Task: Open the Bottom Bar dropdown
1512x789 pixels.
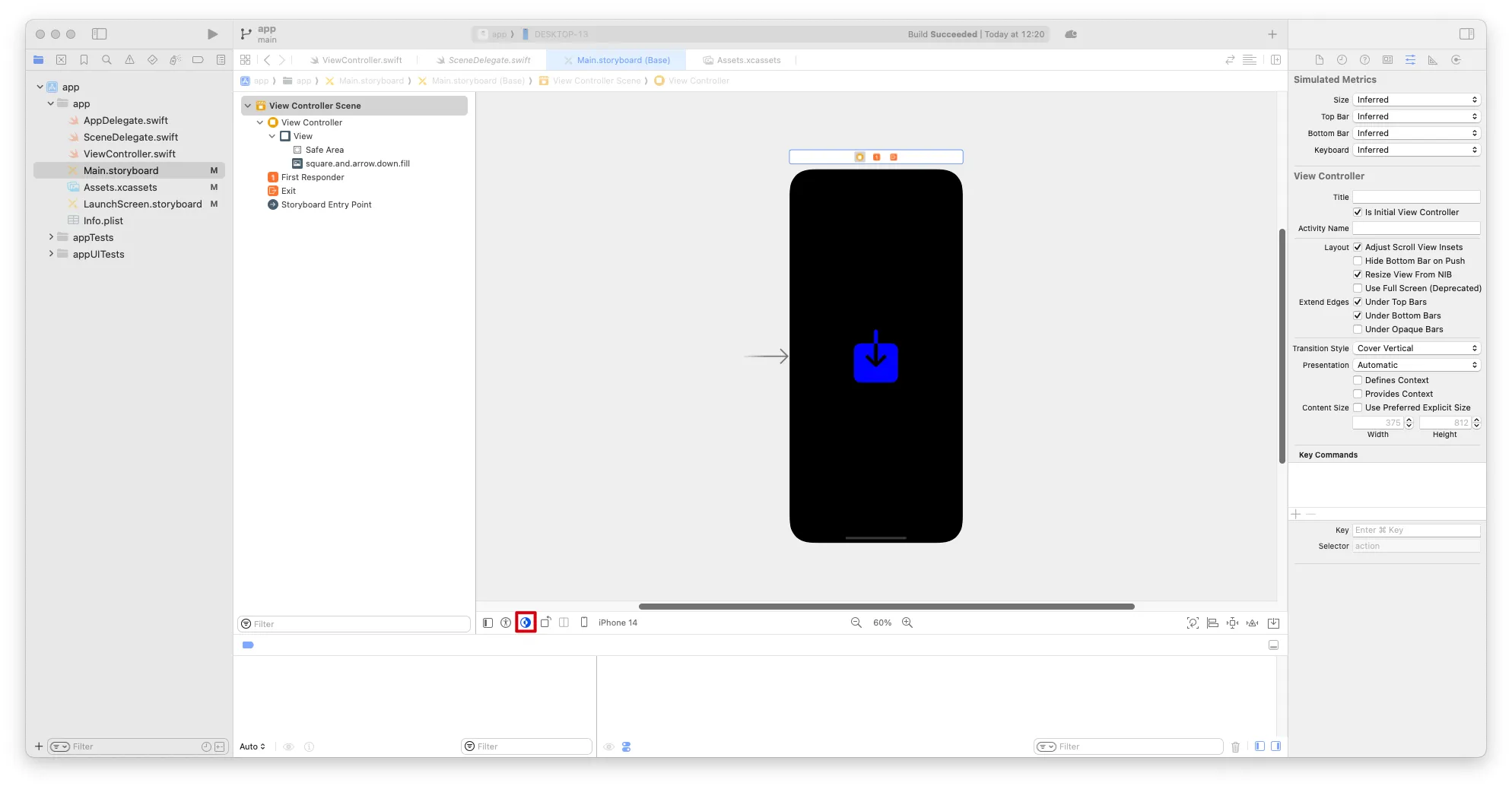Action: (x=1416, y=133)
